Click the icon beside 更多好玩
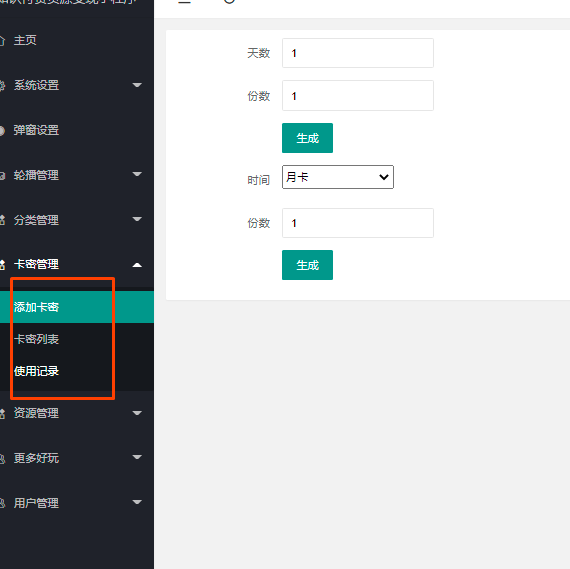 tap(2, 458)
